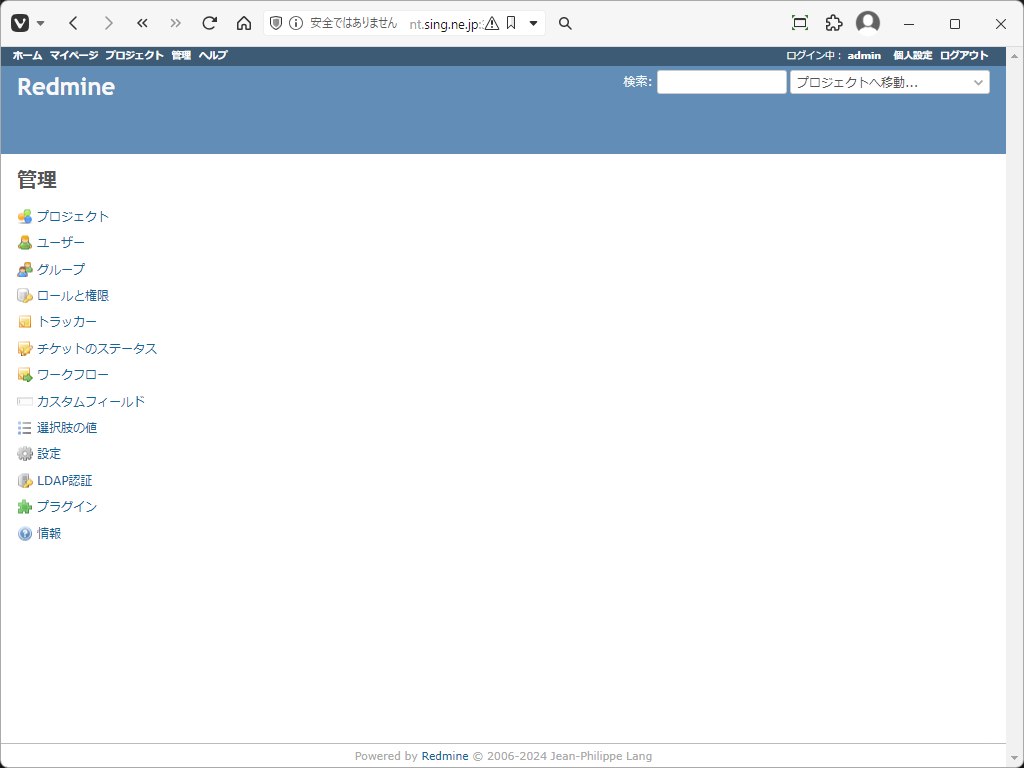
Task: Go back with the browser back arrow
Action: 73,24
